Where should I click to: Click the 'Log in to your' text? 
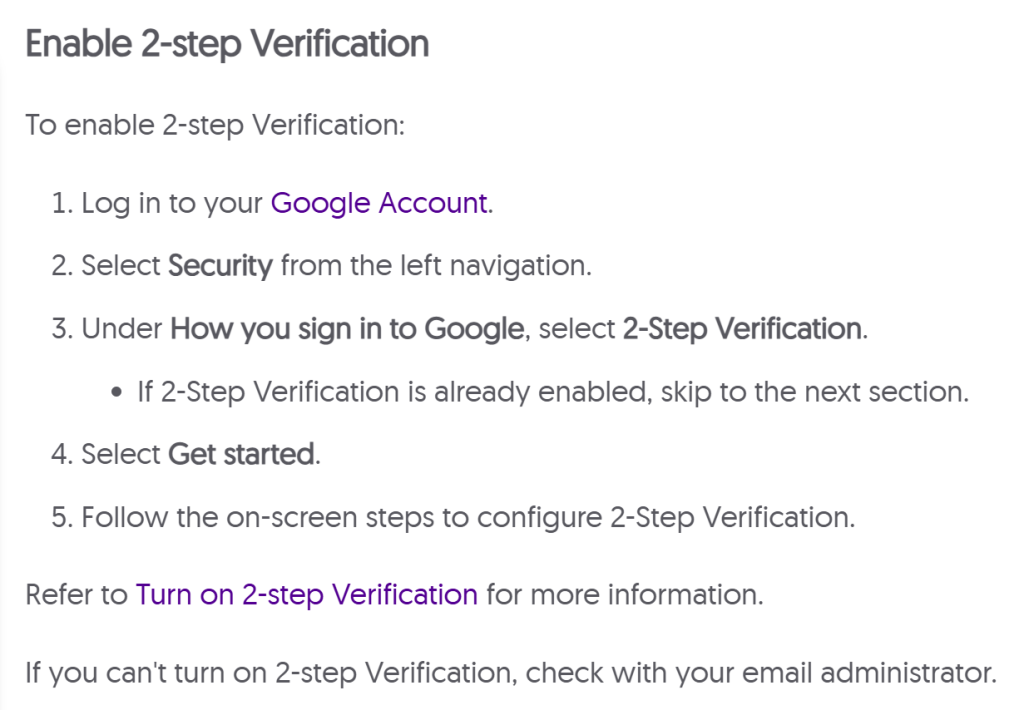pos(173,203)
